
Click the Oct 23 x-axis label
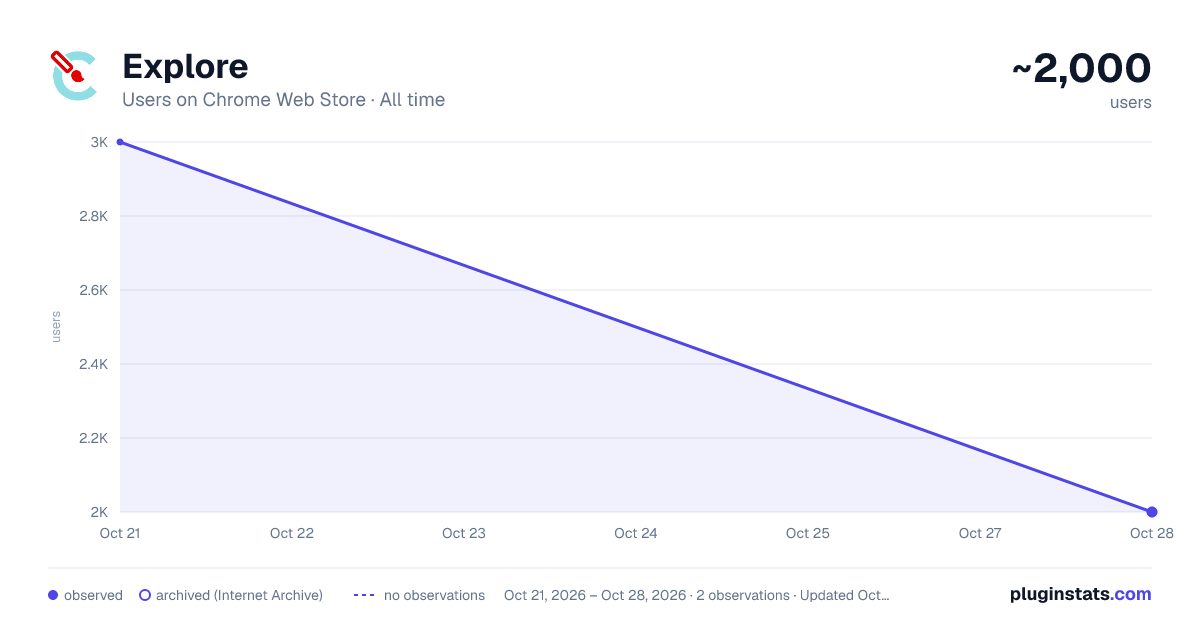(464, 533)
